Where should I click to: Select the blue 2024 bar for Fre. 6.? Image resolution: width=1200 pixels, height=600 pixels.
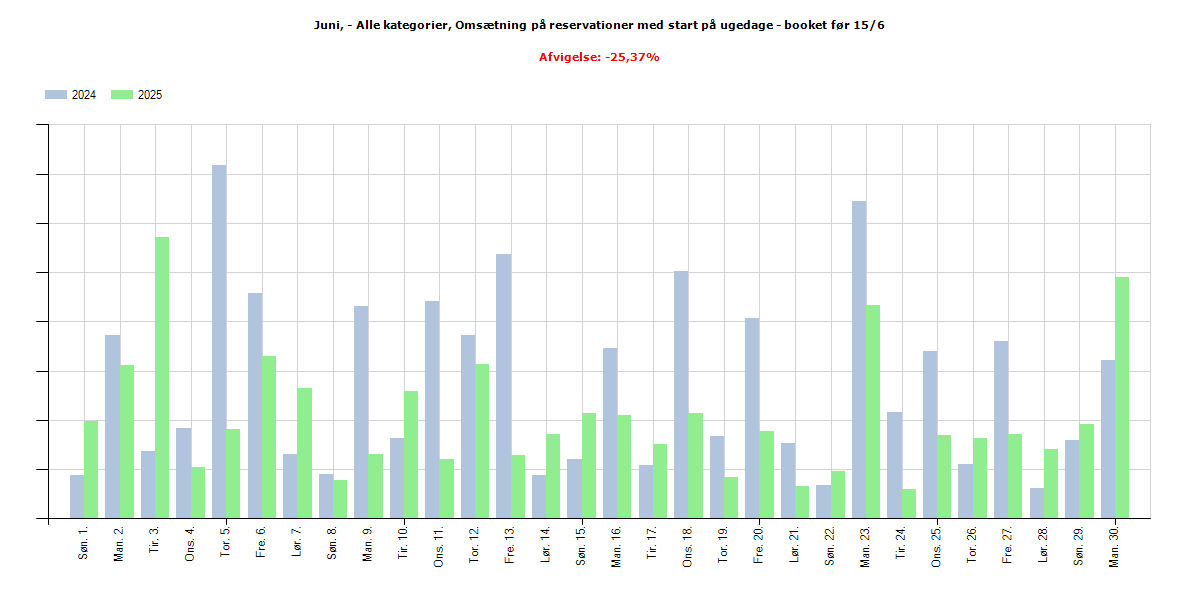click(254, 406)
